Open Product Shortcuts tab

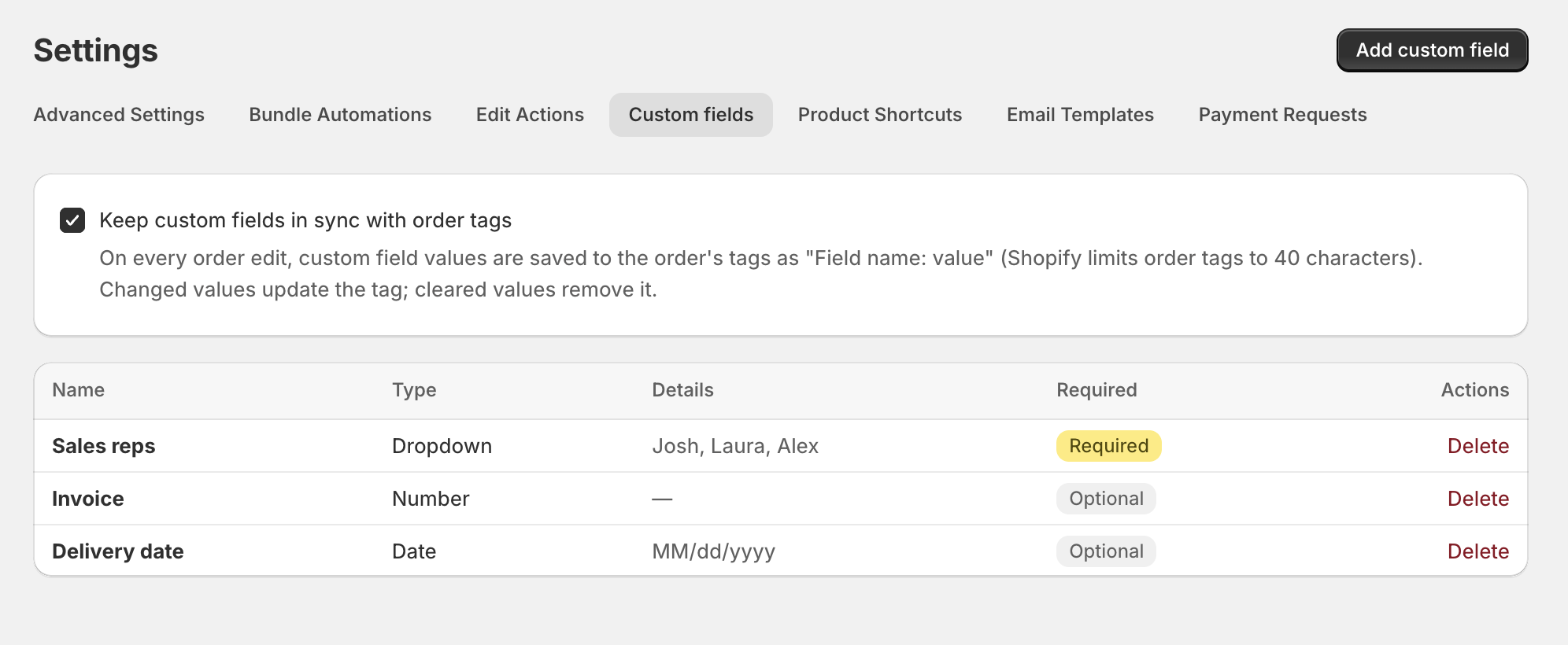[880, 115]
